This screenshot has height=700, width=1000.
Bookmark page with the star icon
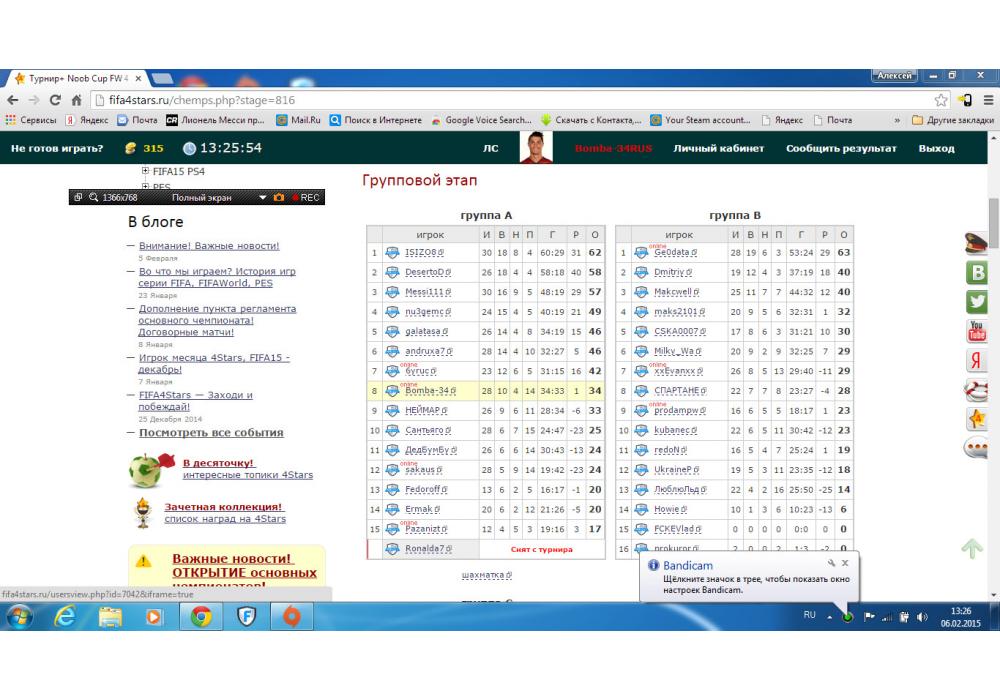[941, 100]
